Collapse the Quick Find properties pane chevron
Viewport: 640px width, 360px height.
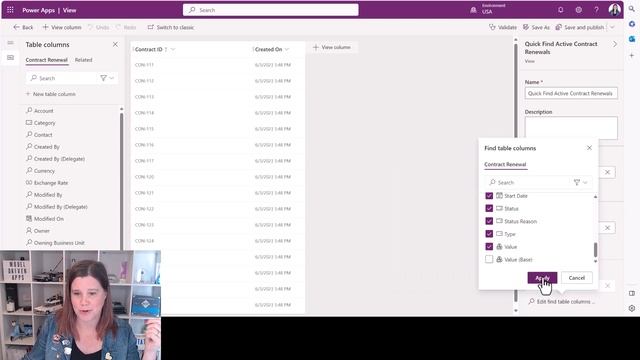pos(615,44)
